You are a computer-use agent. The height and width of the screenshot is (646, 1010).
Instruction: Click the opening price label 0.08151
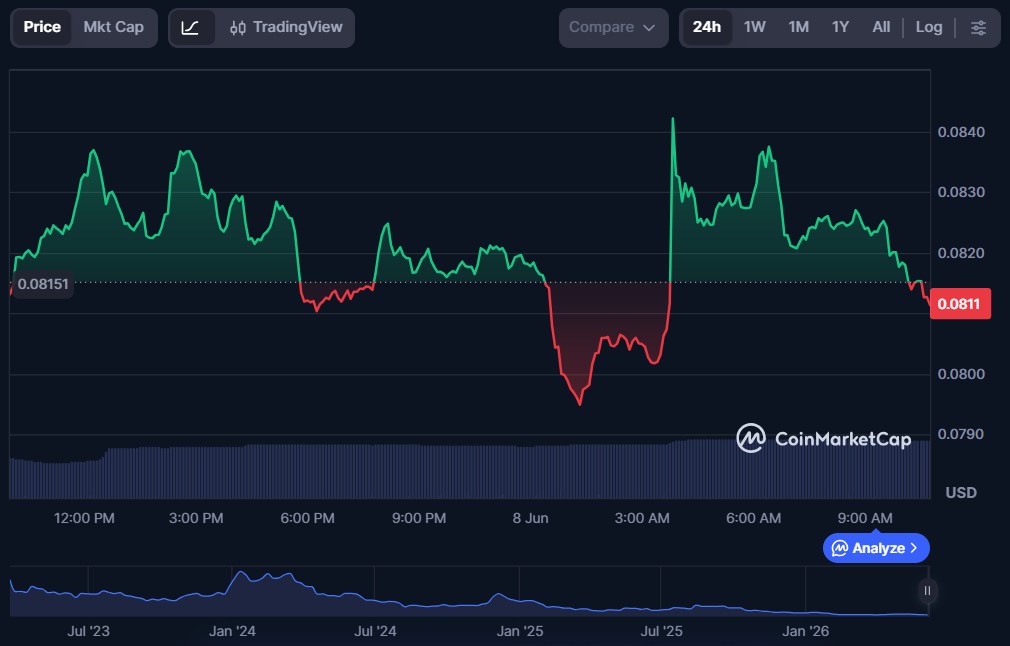pos(43,284)
